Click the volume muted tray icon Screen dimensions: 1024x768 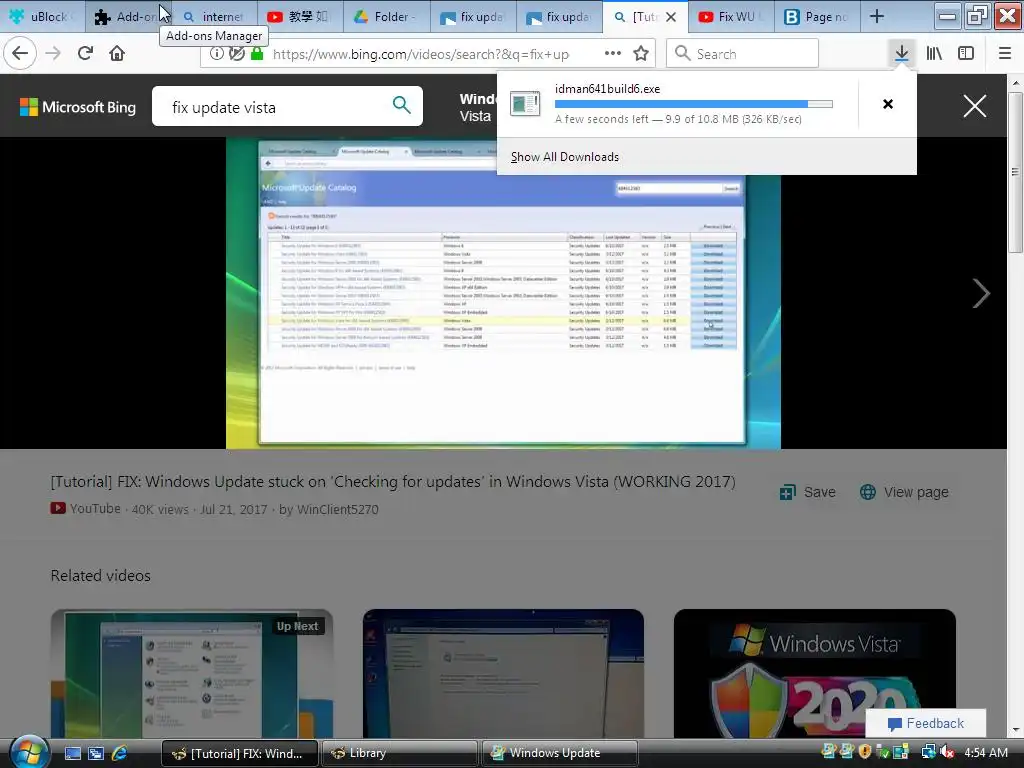[946, 752]
